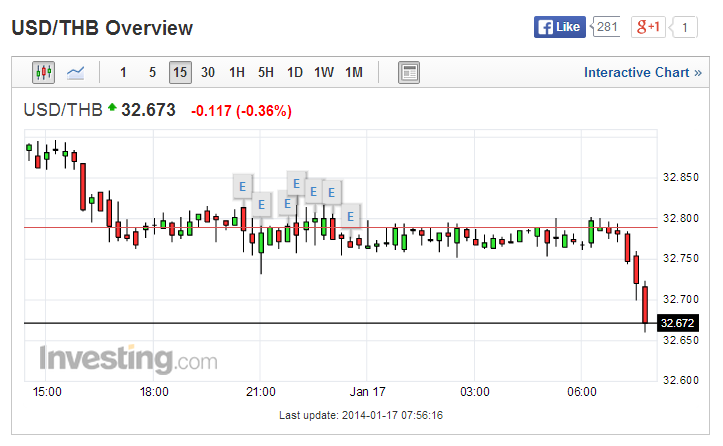Select the 1D timeframe

(x=295, y=72)
